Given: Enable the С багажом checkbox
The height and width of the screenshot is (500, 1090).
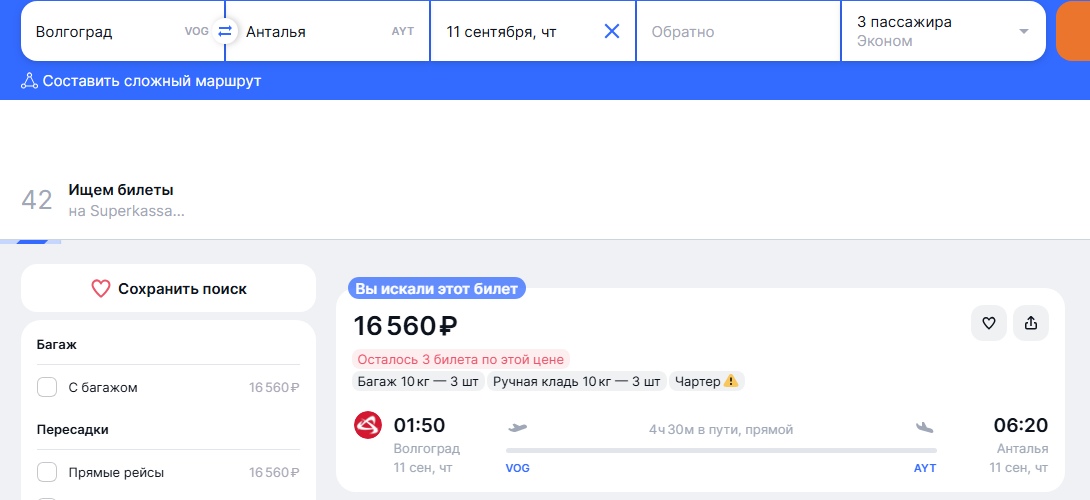Looking at the screenshot, I should tap(47, 387).
